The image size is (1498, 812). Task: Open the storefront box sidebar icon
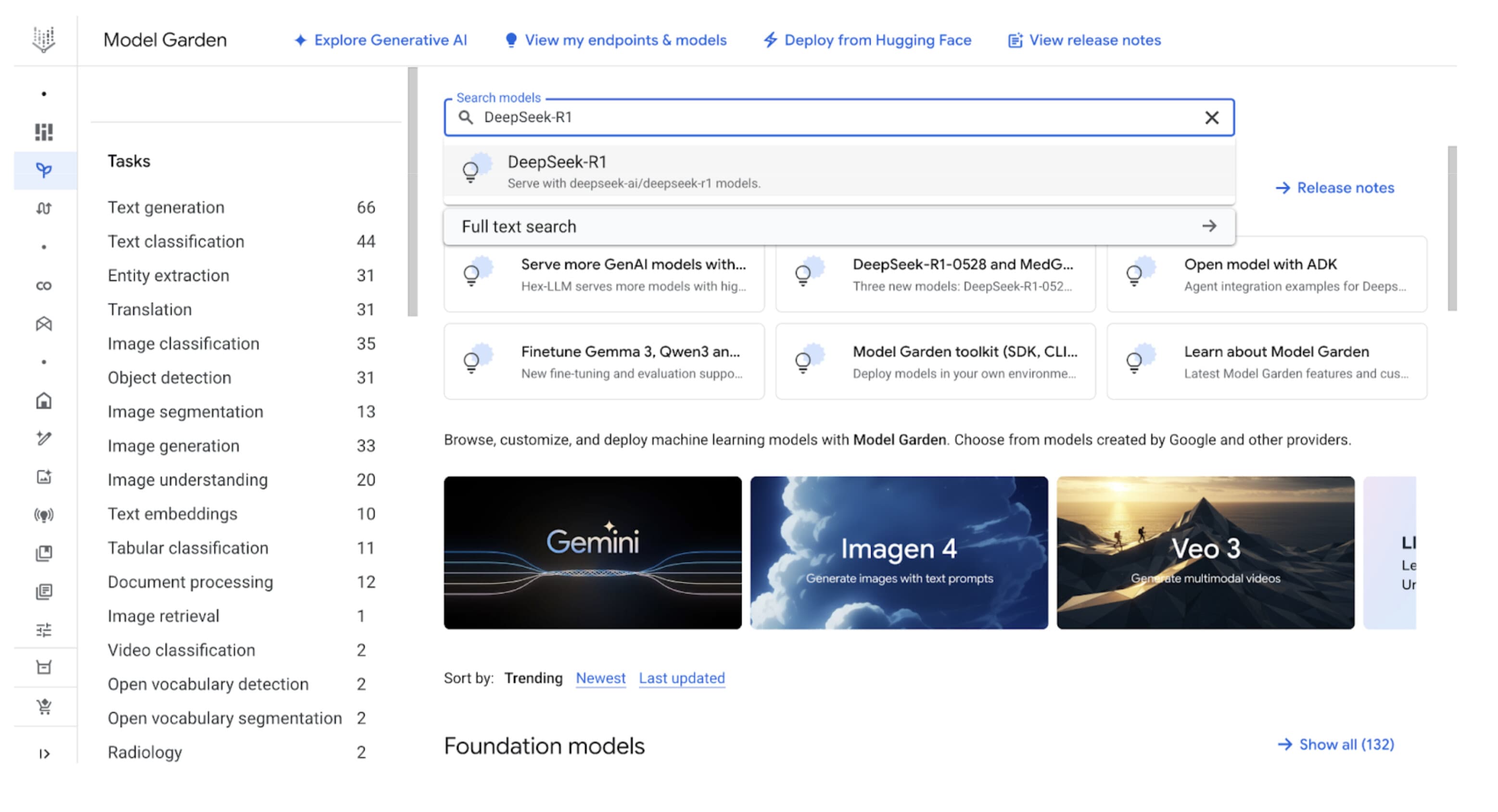[44, 667]
